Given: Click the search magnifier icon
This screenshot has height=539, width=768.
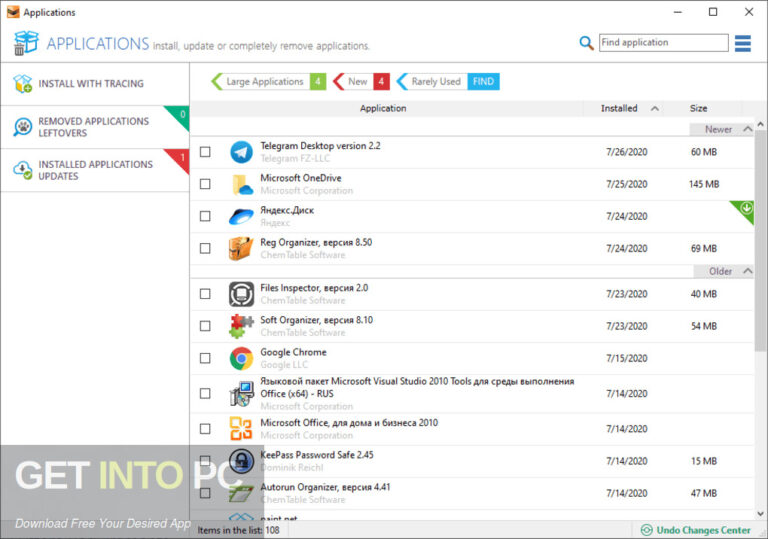Looking at the screenshot, I should 586,43.
